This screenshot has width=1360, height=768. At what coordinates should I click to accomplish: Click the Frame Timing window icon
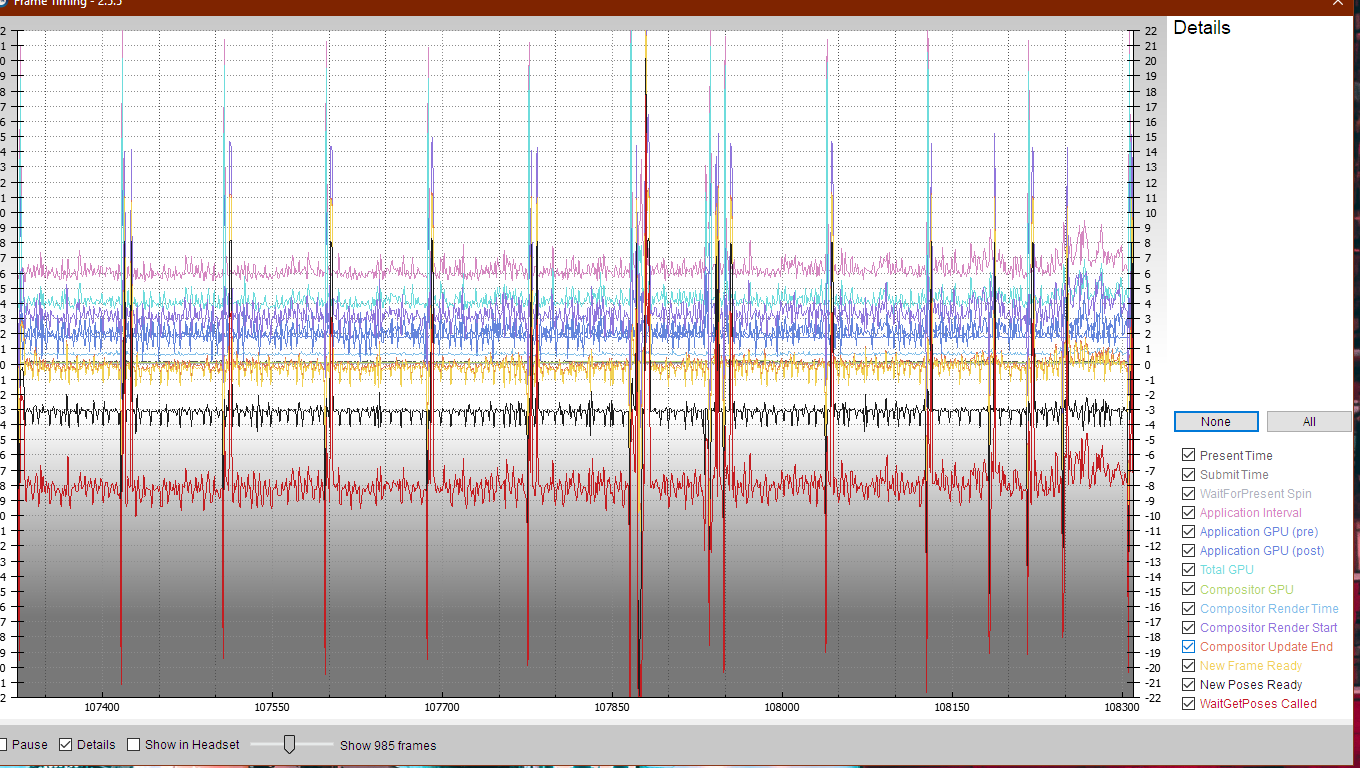[3, 3]
